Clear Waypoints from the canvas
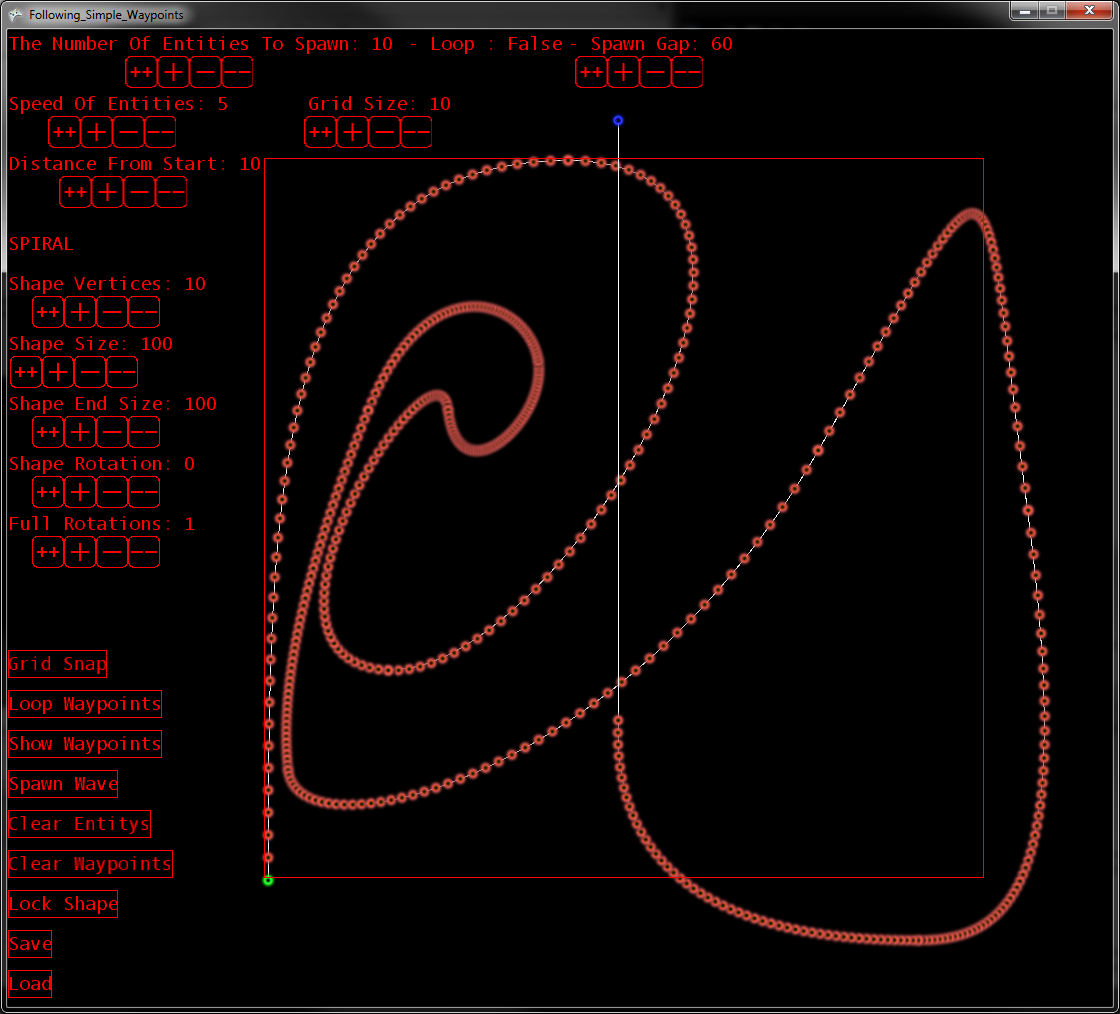Viewport: 1120px width, 1014px height. coord(90,864)
